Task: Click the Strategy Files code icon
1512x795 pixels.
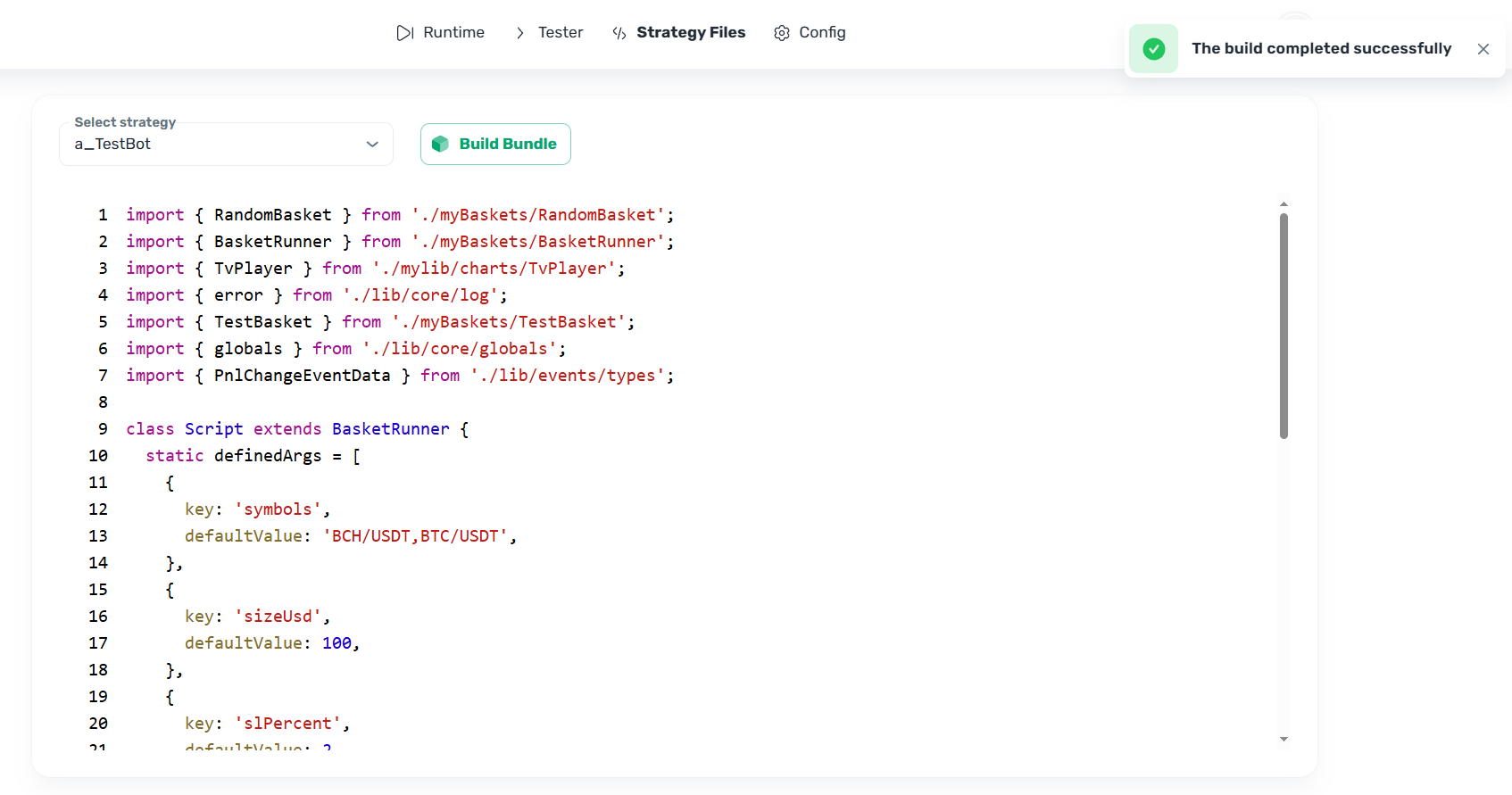Action: (x=619, y=33)
